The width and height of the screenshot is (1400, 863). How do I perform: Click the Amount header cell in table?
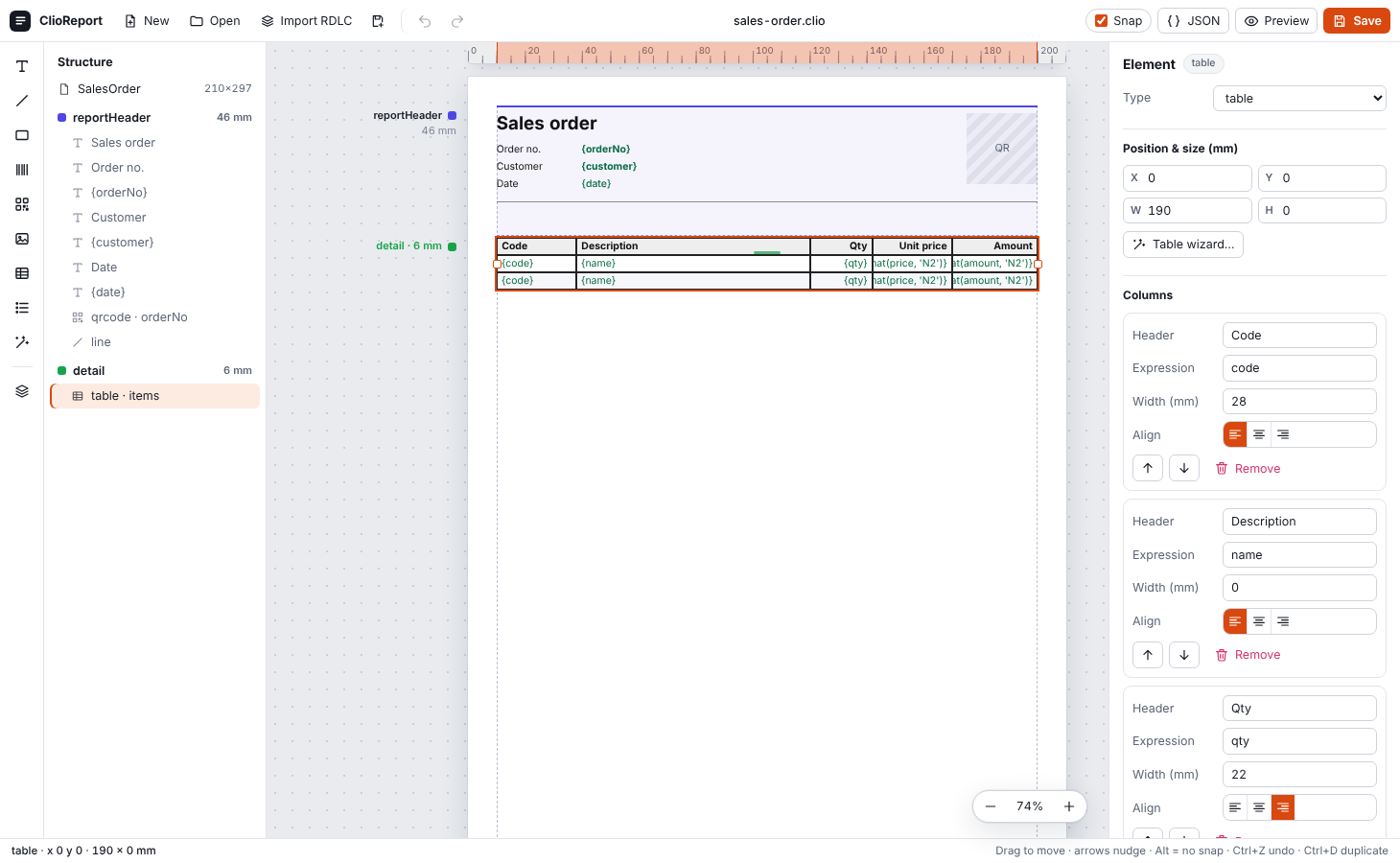pos(994,246)
